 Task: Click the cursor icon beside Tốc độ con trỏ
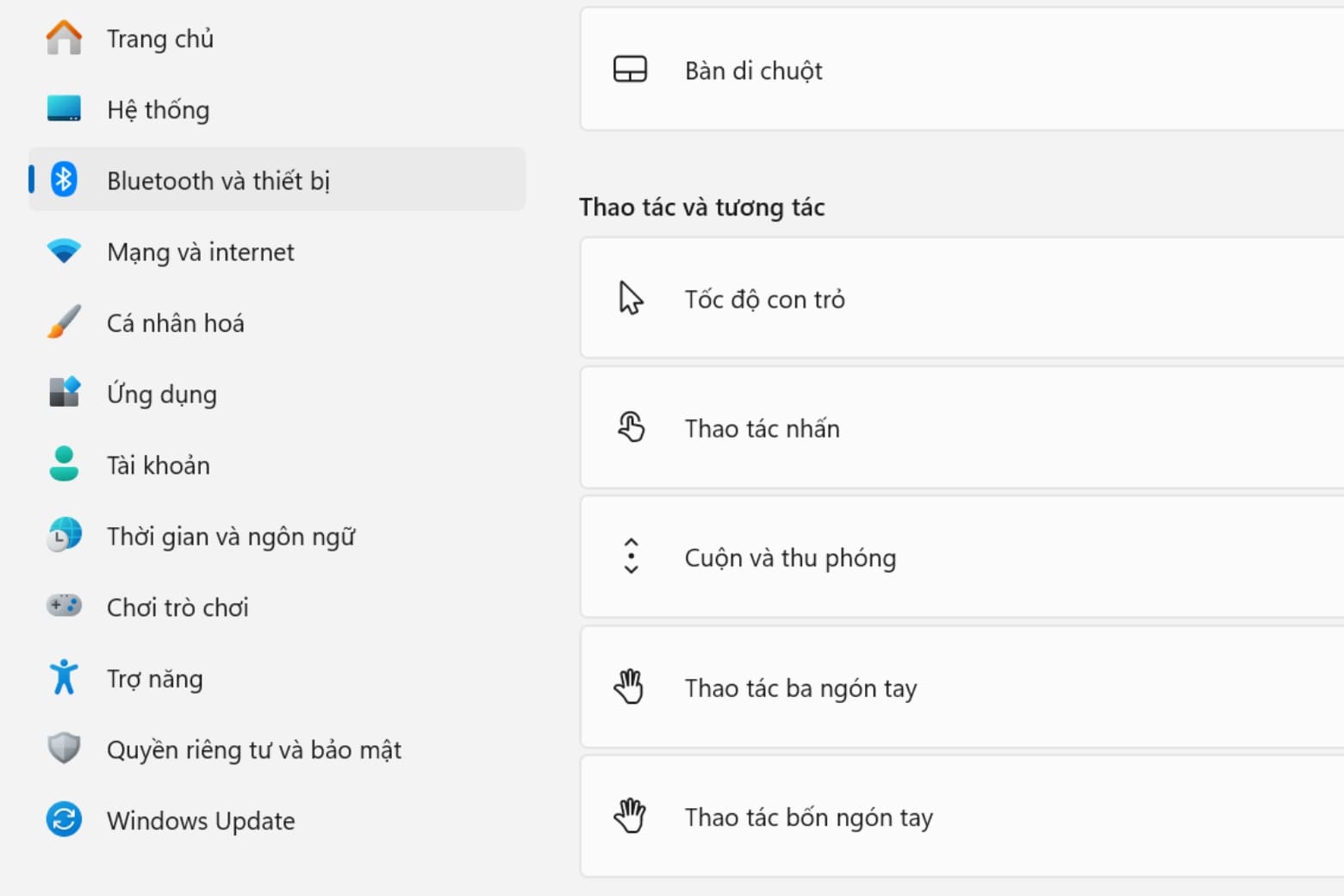click(x=631, y=299)
